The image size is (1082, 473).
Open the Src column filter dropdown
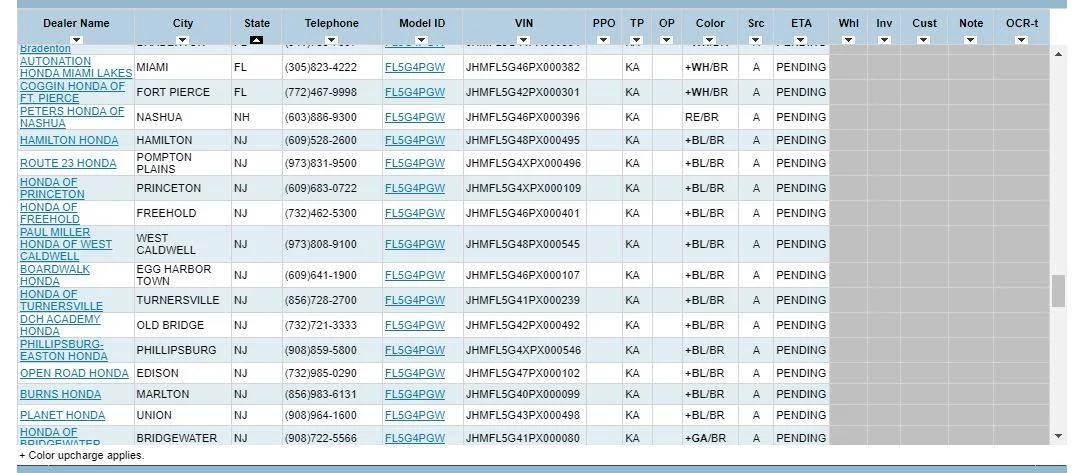tap(756, 40)
